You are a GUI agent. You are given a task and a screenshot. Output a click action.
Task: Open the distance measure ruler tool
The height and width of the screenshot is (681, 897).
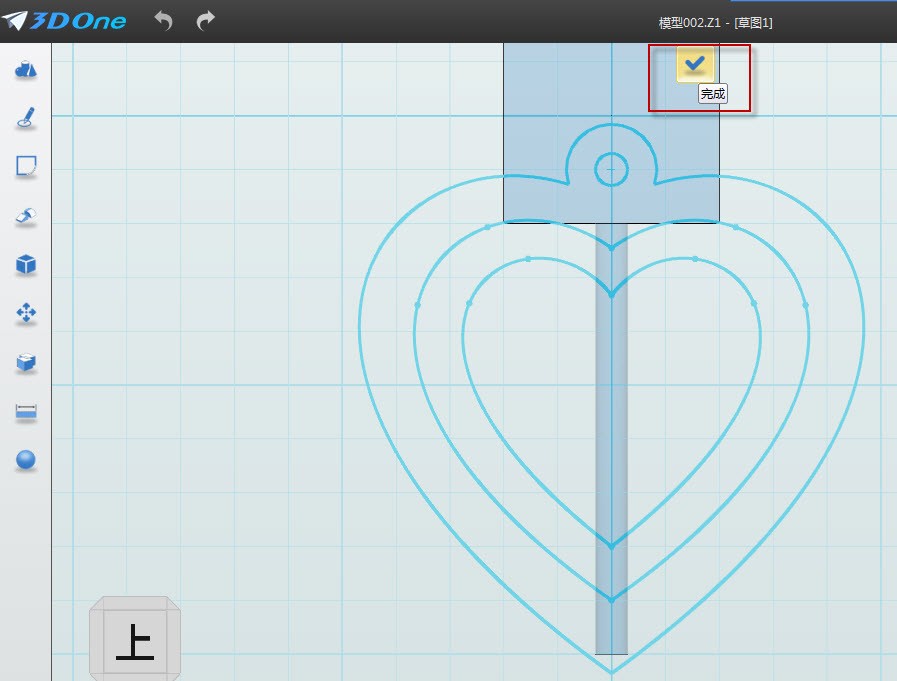click(26, 411)
